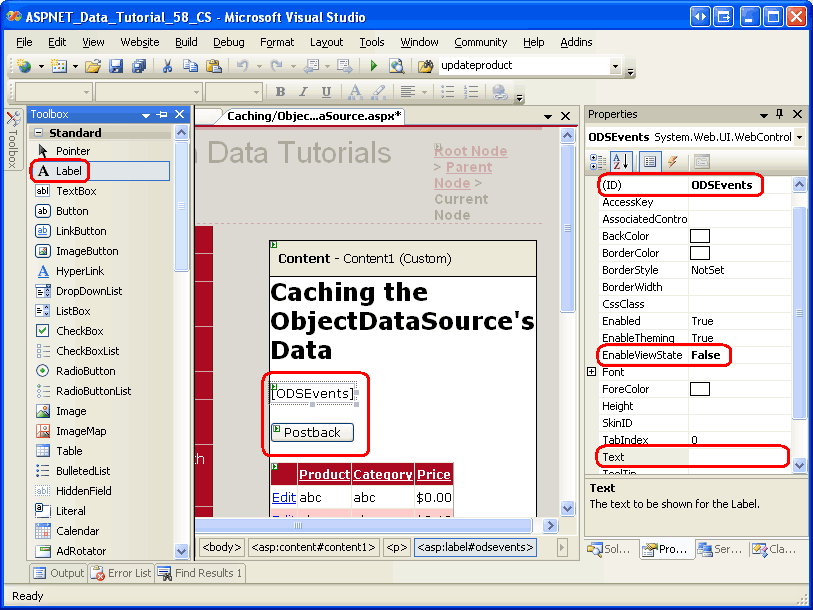
Task: Switch Properties to alphabetical sort view
Action: 621,161
